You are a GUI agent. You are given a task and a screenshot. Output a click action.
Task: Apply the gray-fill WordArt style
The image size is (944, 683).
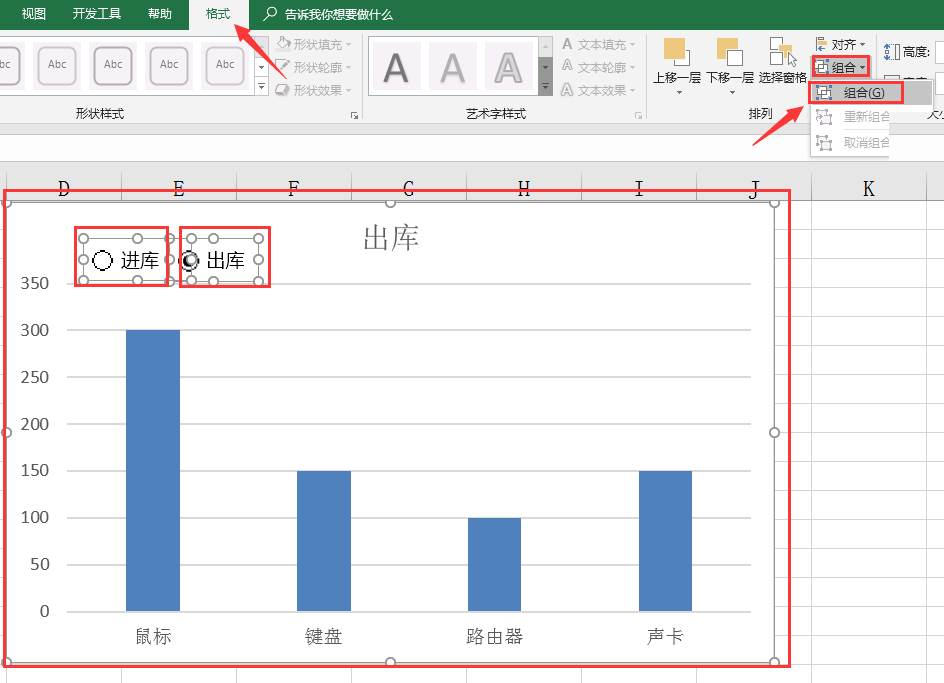click(x=452, y=67)
